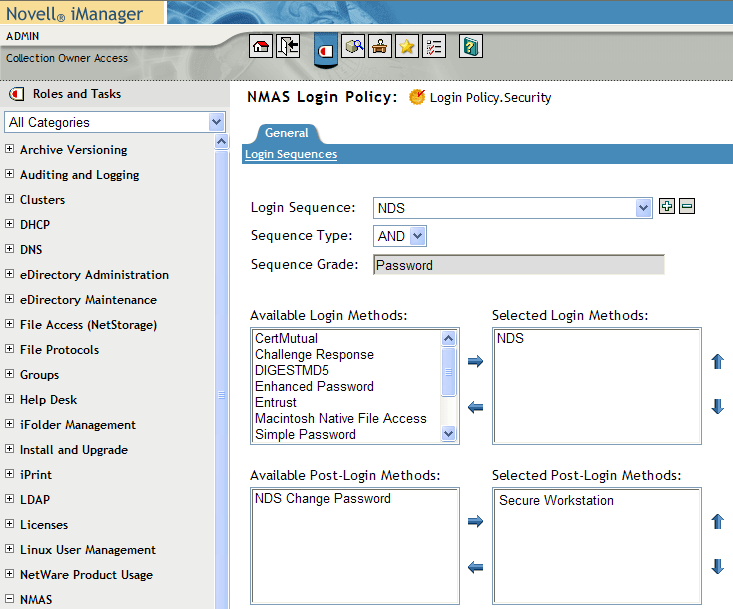This screenshot has width=733, height=609.
Task: Switch to the General tab
Action: point(287,133)
